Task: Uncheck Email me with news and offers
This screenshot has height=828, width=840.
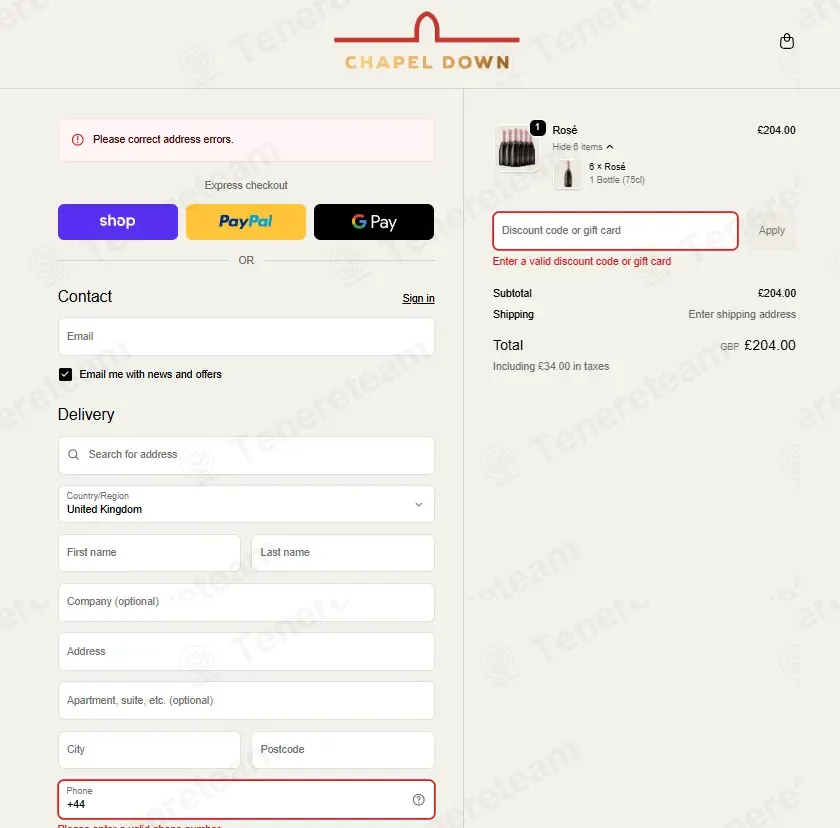Action: click(x=65, y=374)
